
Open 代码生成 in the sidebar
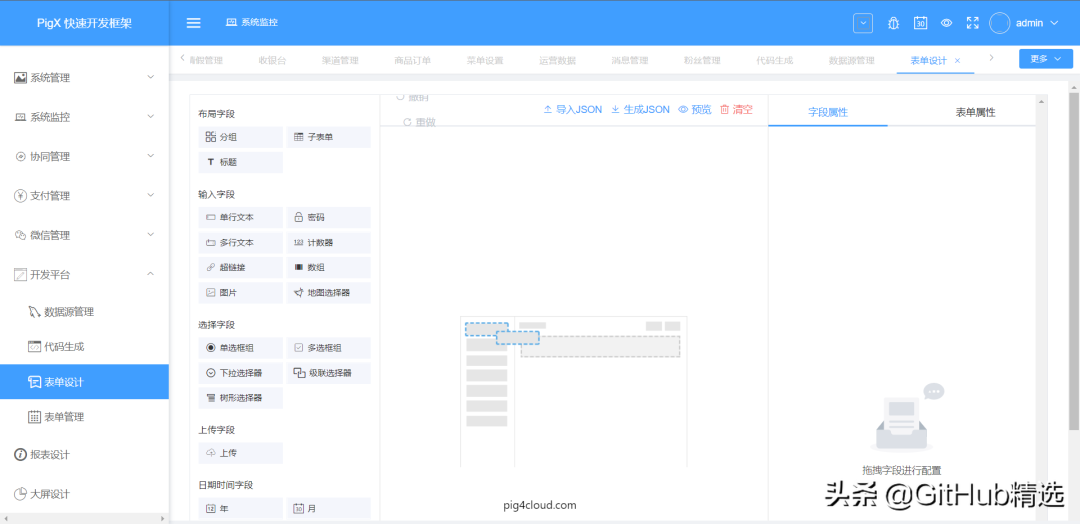[x=84, y=347]
